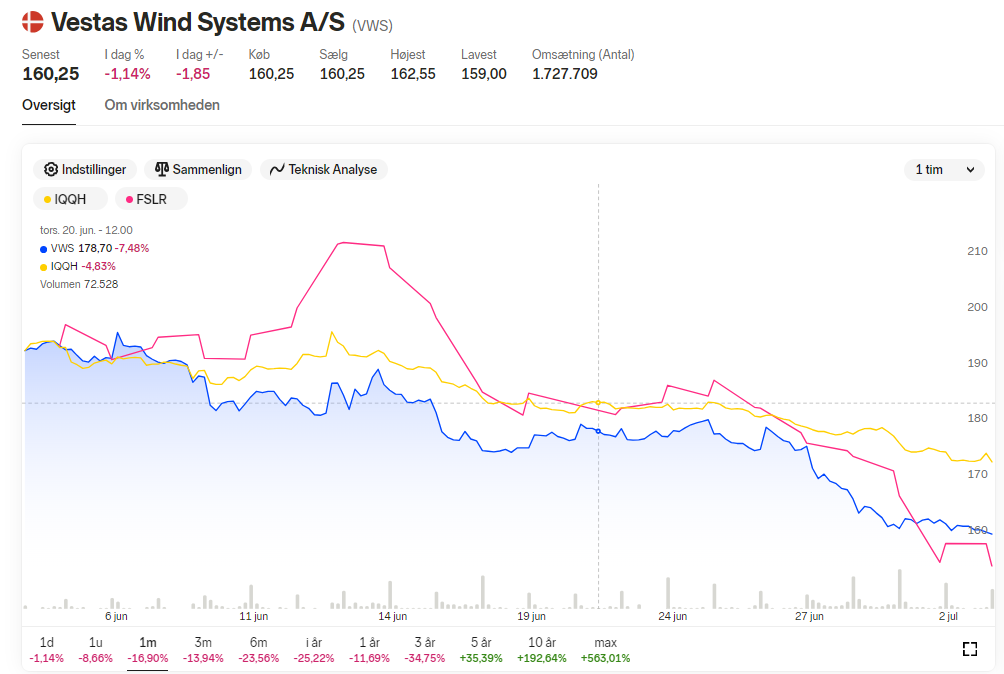This screenshot has width=1004, height=674.
Task: Toggle the FSLR comparison chip
Action: point(151,199)
